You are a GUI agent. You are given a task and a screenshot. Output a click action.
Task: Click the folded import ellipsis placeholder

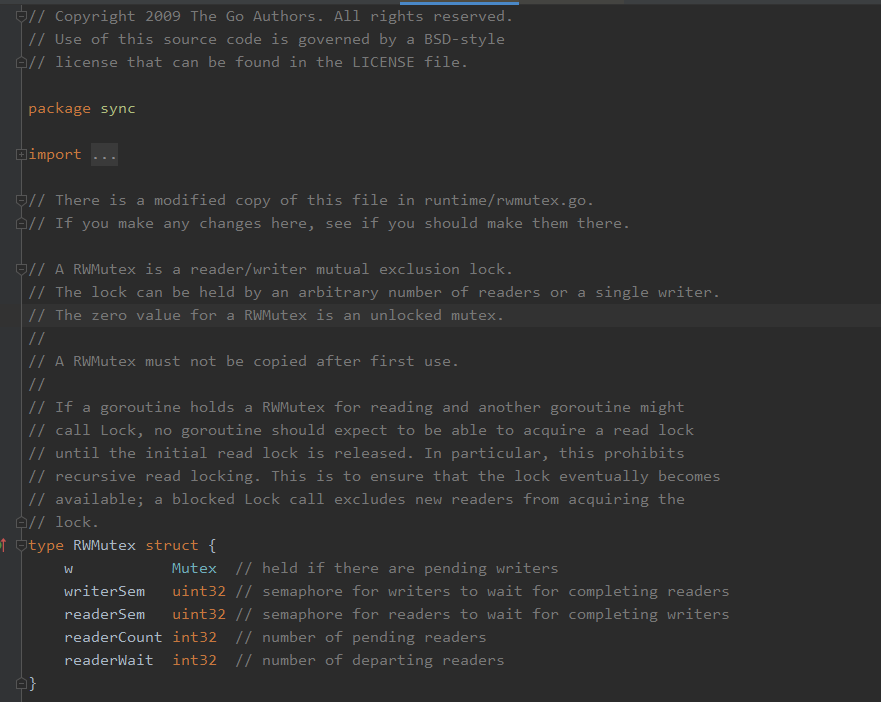pos(104,155)
